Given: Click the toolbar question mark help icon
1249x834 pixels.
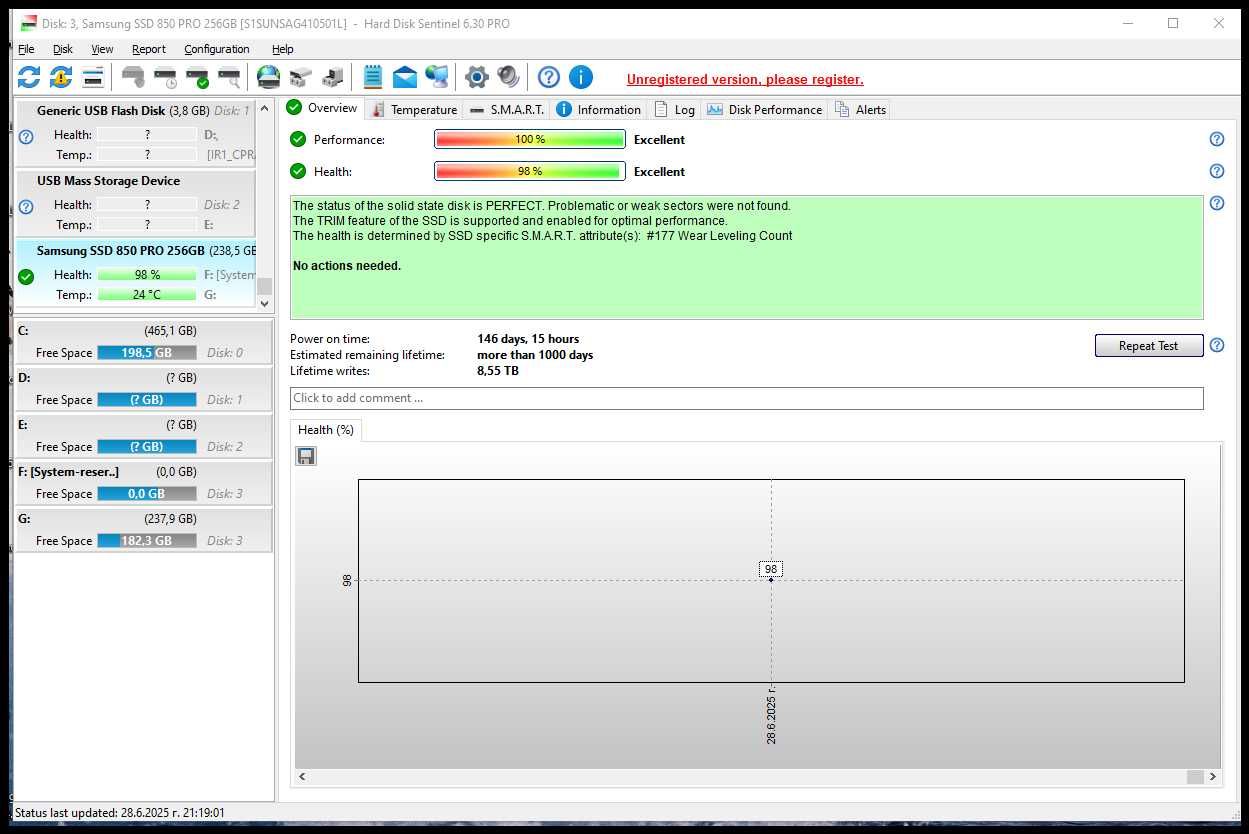Looking at the screenshot, I should pyautogui.click(x=548, y=77).
